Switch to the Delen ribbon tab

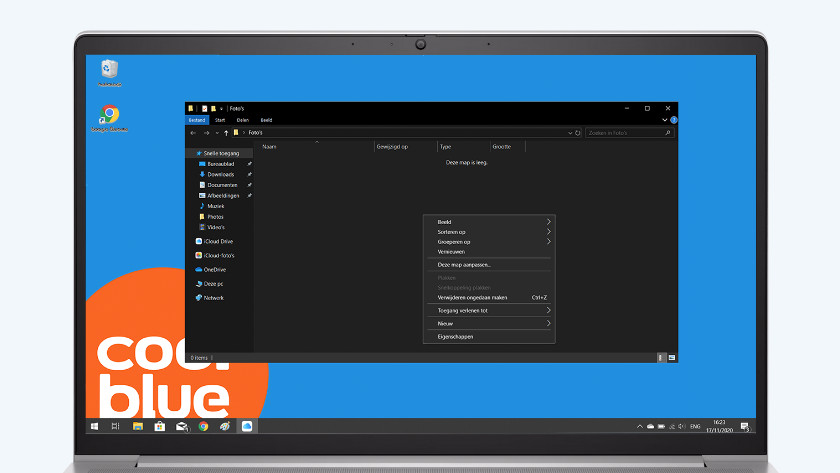(x=243, y=120)
